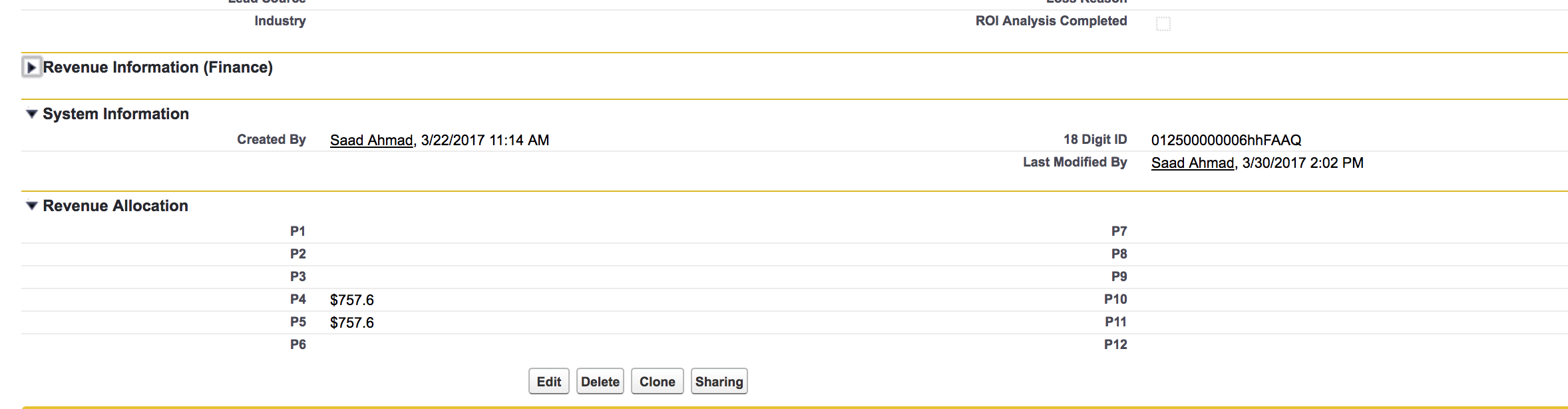This screenshot has height=409, width=1568.
Task: Select the P4 value $757.6
Action: [x=352, y=300]
